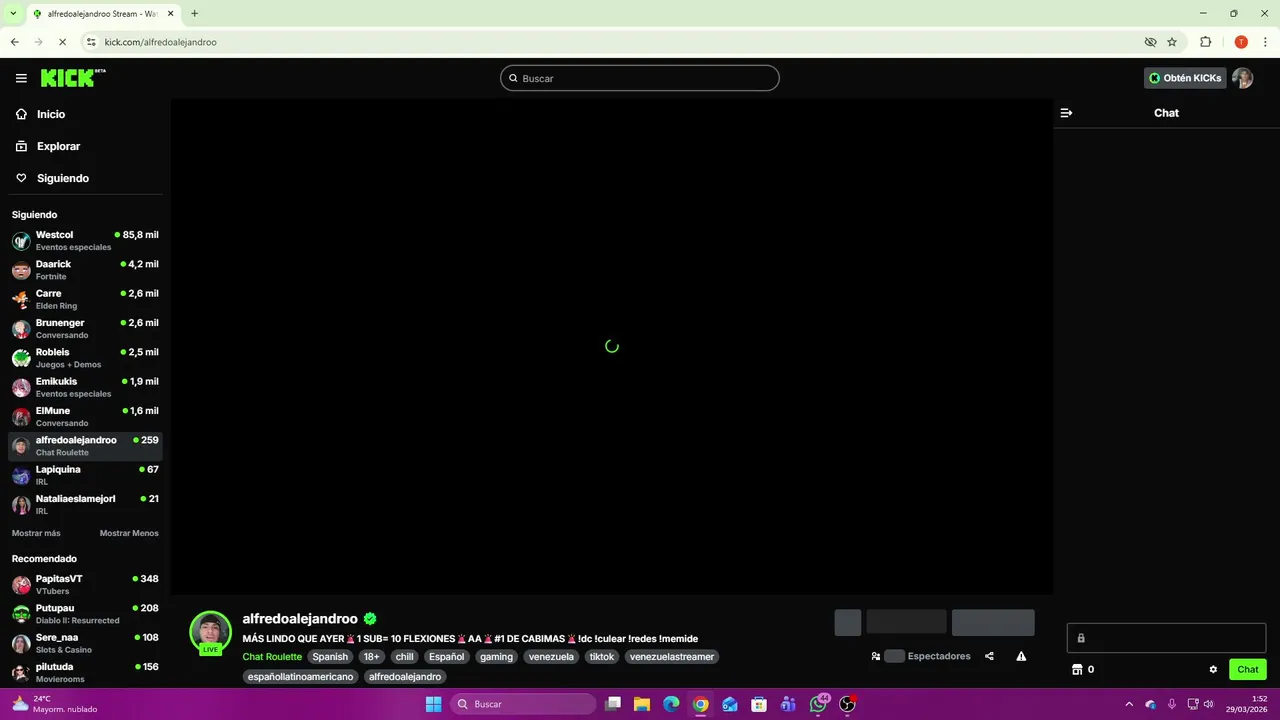The width and height of the screenshot is (1280, 720).
Task: Click the Obtén KICKs button
Action: [1185, 78]
